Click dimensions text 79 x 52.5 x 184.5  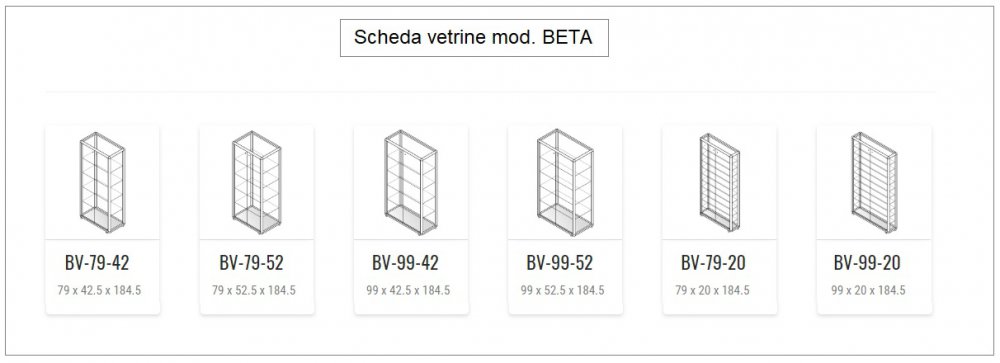[x=254, y=290]
